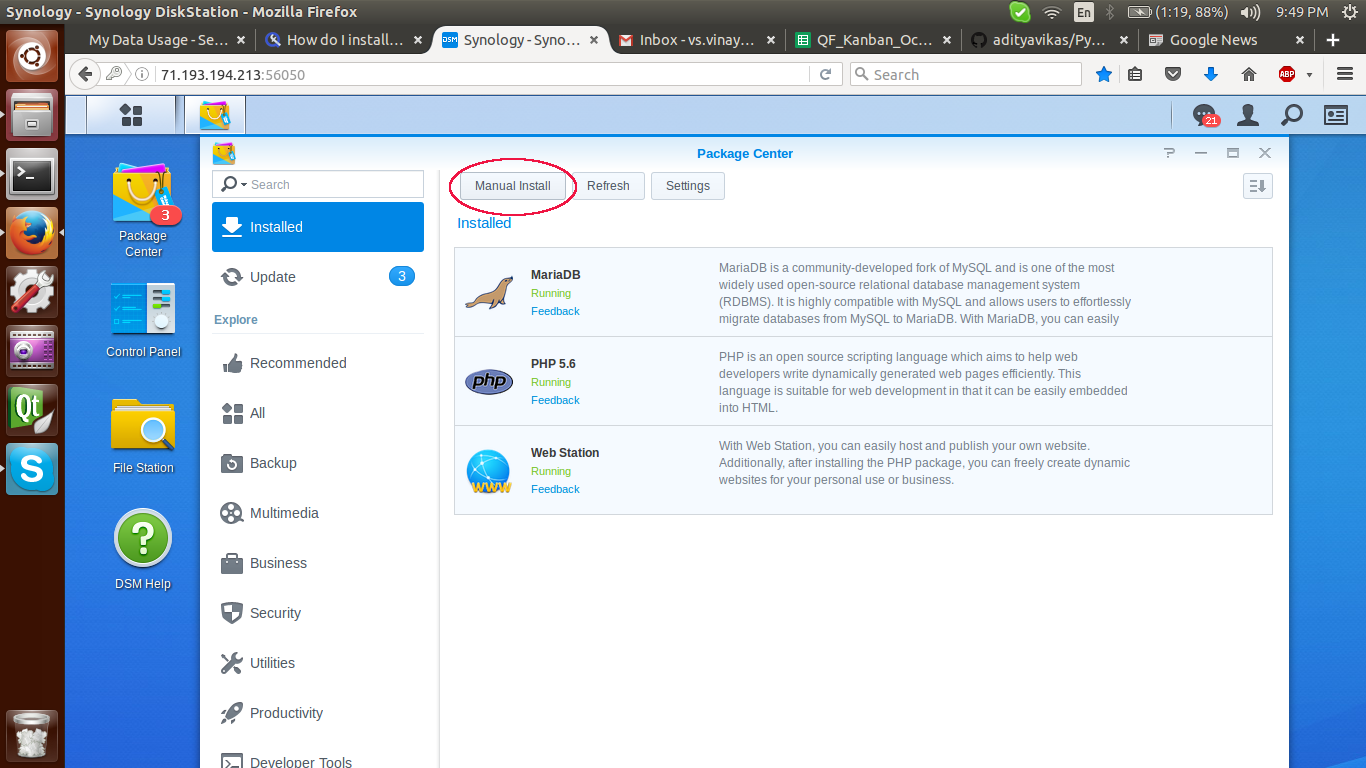Click sort order icon in Package Center
The height and width of the screenshot is (768, 1366).
(x=1257, y=186)
